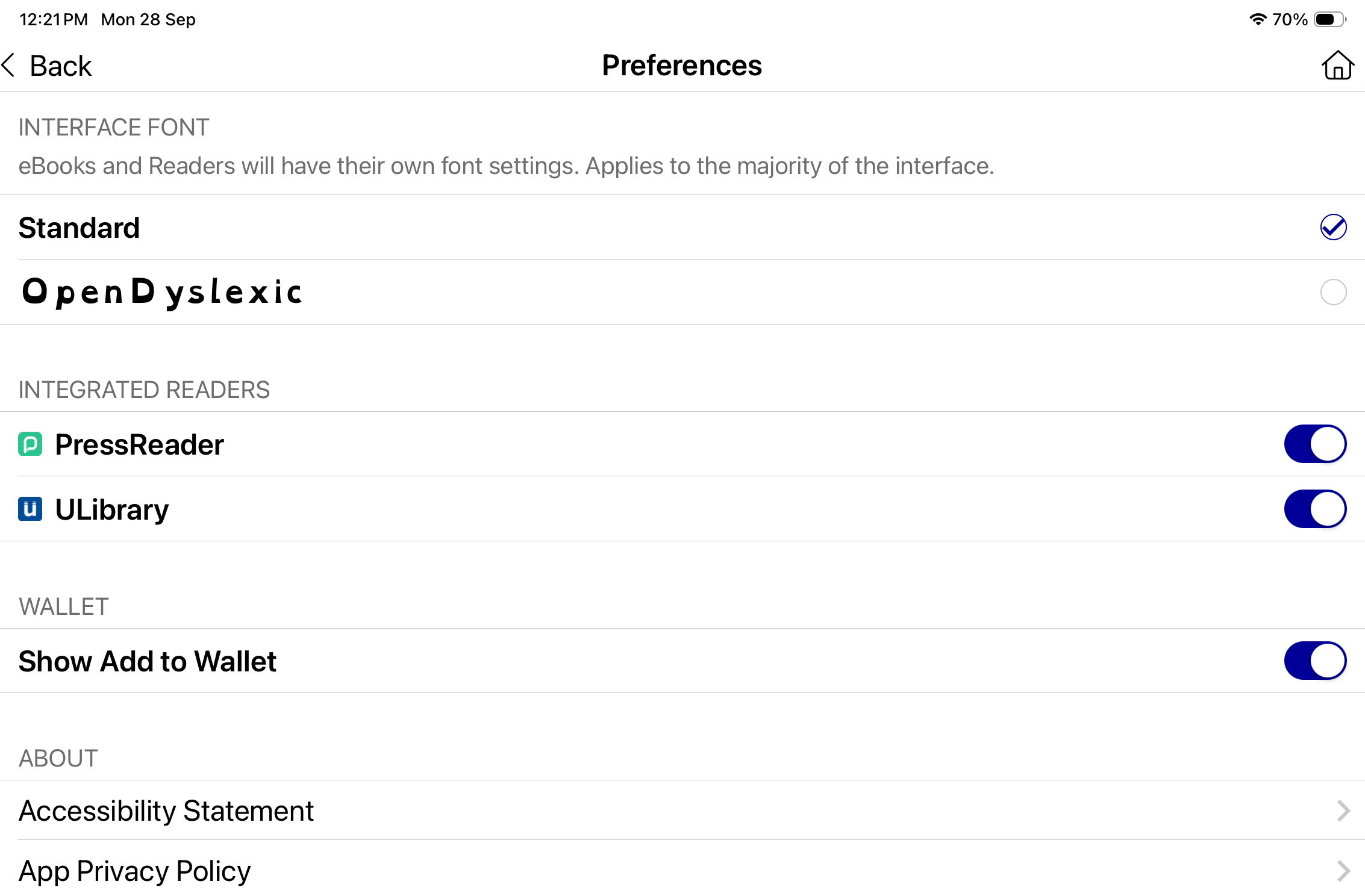Open the App Privacy Policy row
The image size is (1365, 896).
click(682, 870)
